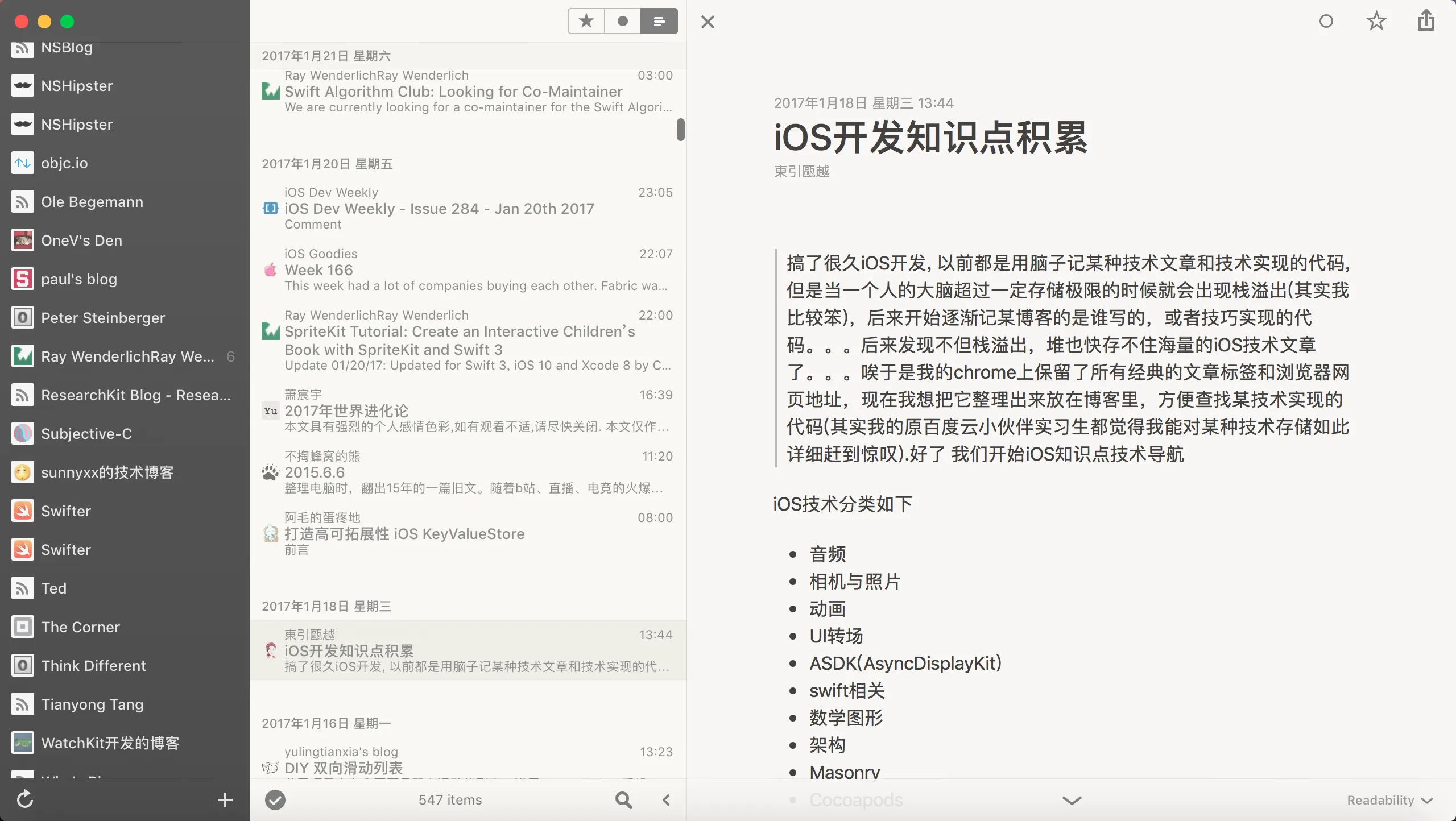Star the current article
1456x821 pixels.
point(1376,22)
